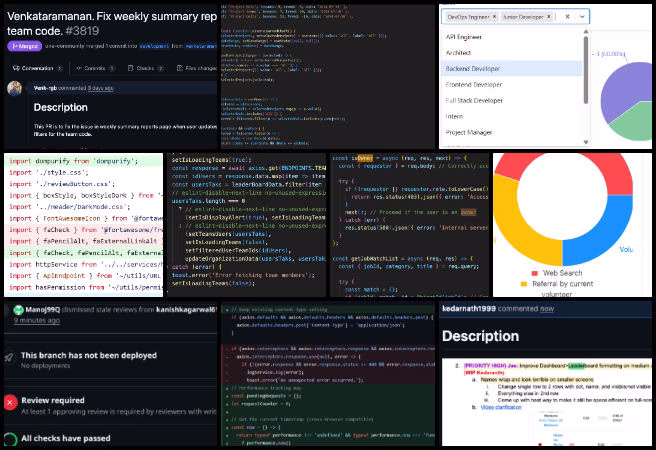Click the Files changed tab diff icon
The height and width of the screenshot is (450, 656).
pyautogui.click(x=179, y=68)
